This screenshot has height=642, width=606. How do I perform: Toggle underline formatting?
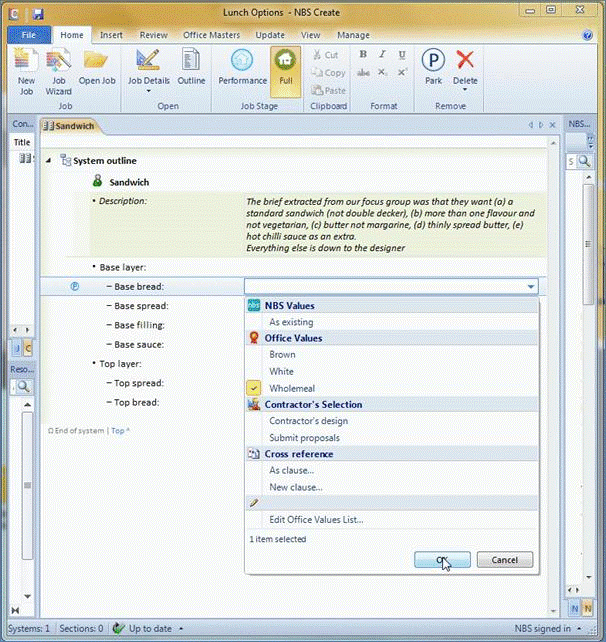(402, 54)
